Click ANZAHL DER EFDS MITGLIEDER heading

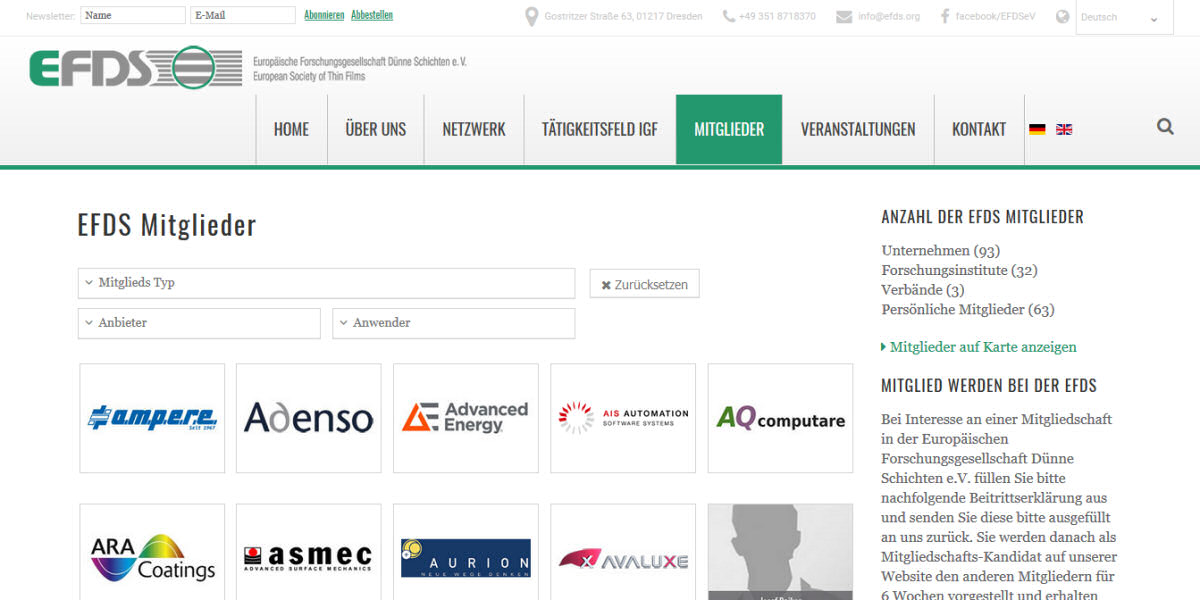[x=982, y=217]
